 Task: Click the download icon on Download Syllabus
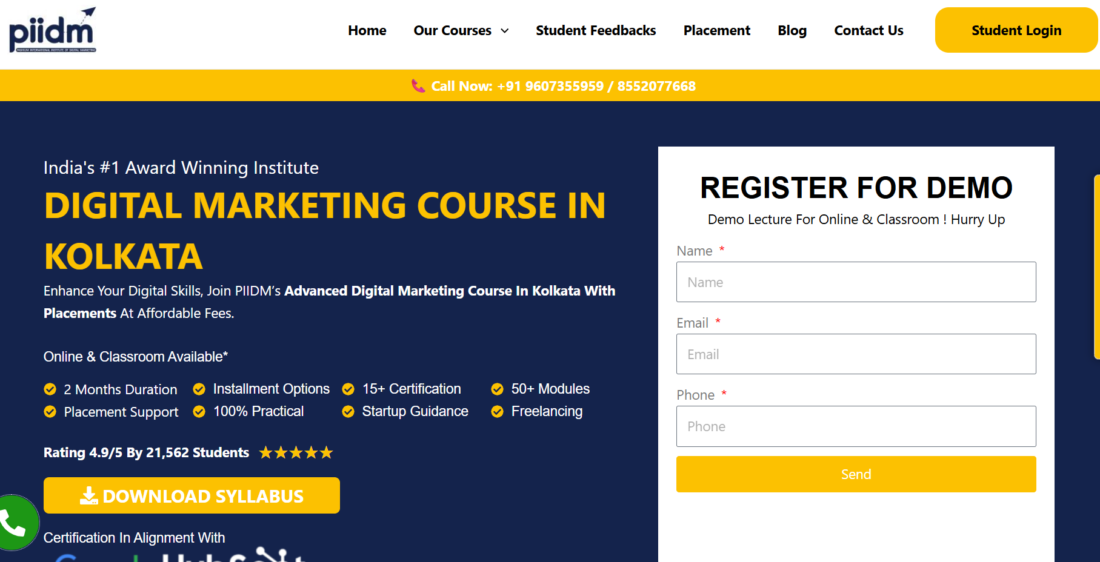pos(88,497)
